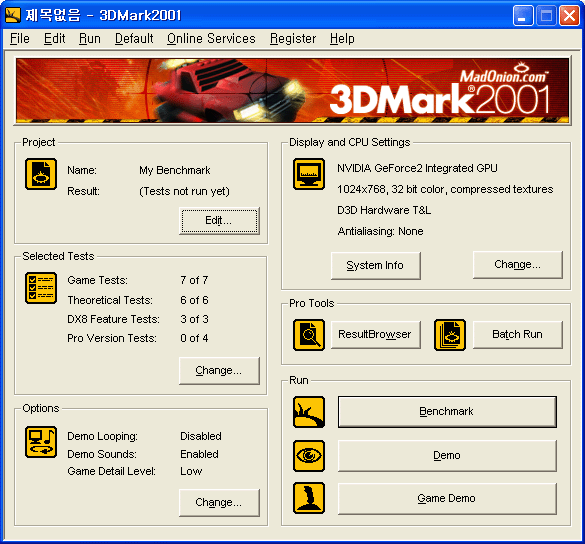Open the Help menu
Screen dimensions: 585x544
[x=342, y=38]
